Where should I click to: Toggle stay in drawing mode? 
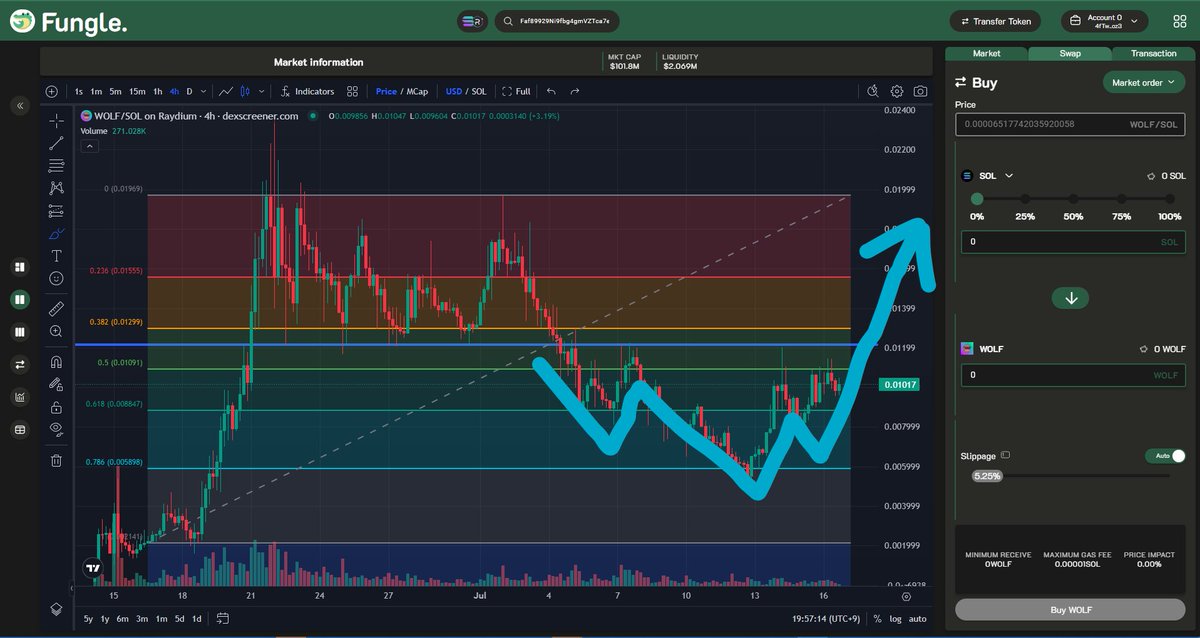[x=56, y=383]
